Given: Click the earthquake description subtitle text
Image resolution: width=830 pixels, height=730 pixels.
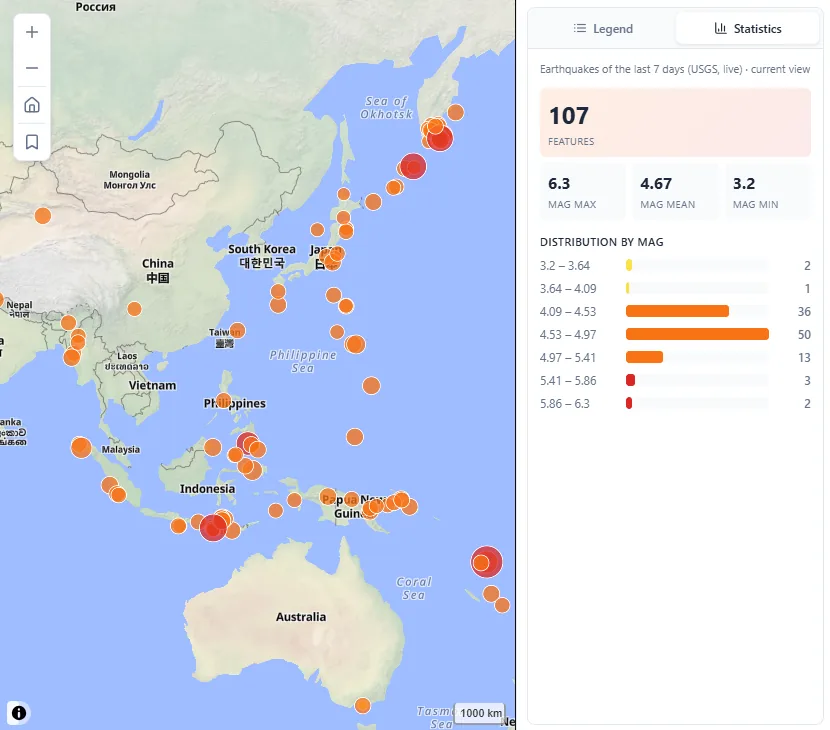Looking at the screenshot, I should coord(675,69).
